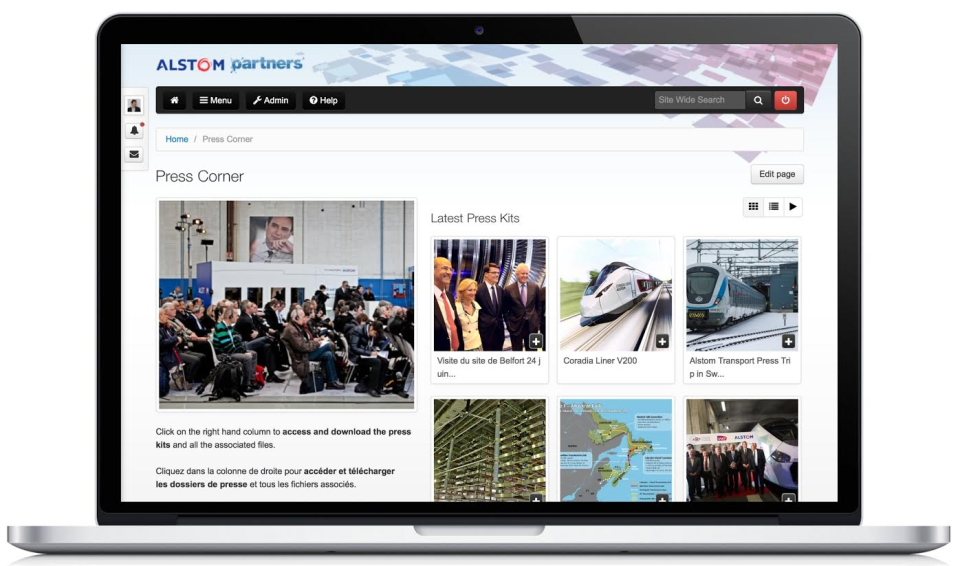Click the 'Press Corner' page heading

200,176
